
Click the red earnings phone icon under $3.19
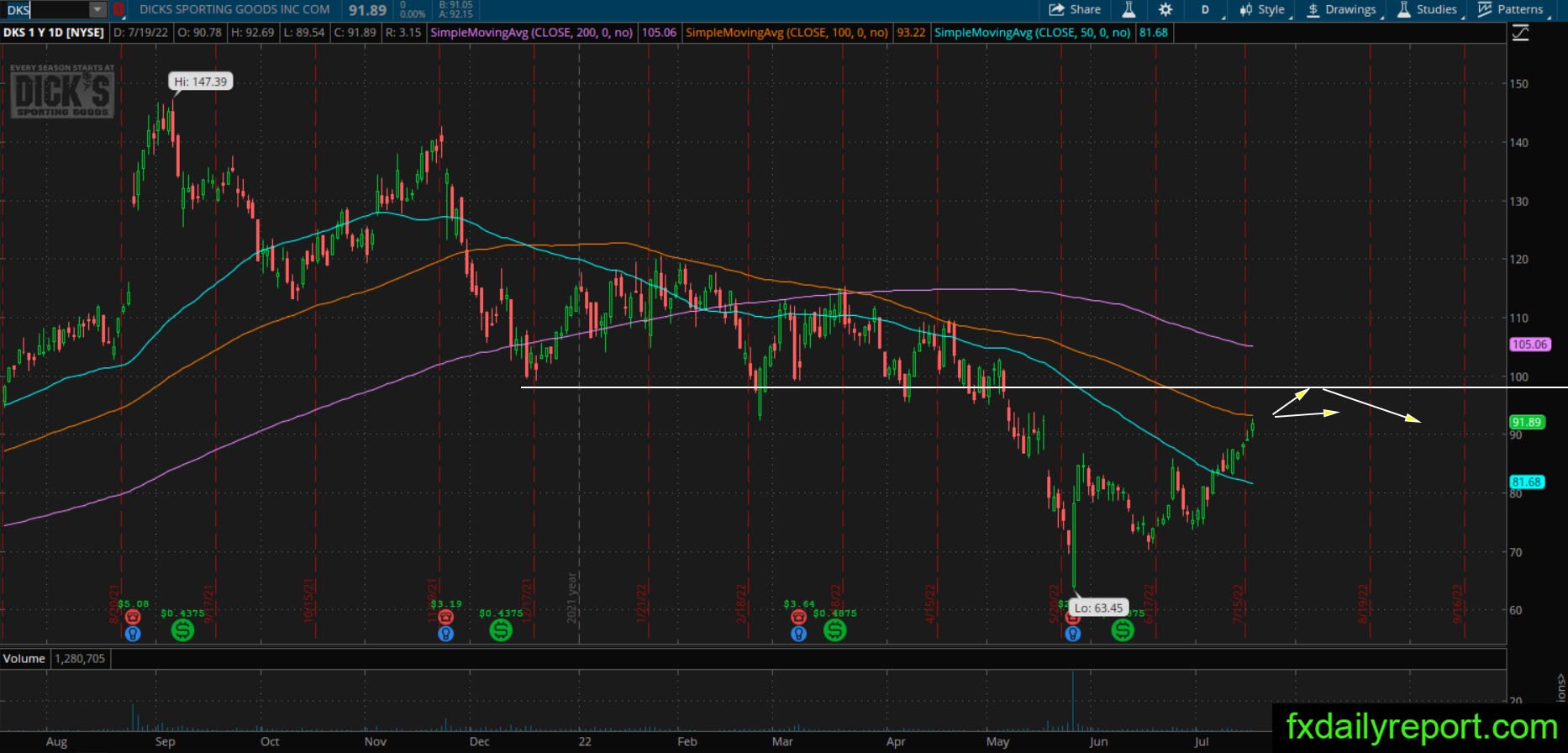445,618
